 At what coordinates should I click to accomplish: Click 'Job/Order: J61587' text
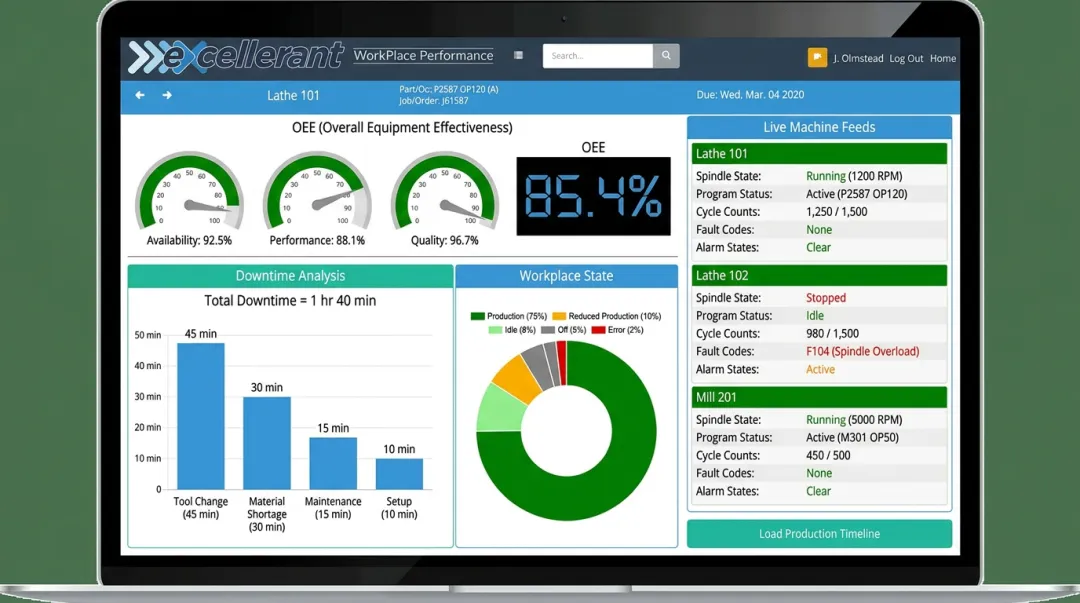(433, 101)
